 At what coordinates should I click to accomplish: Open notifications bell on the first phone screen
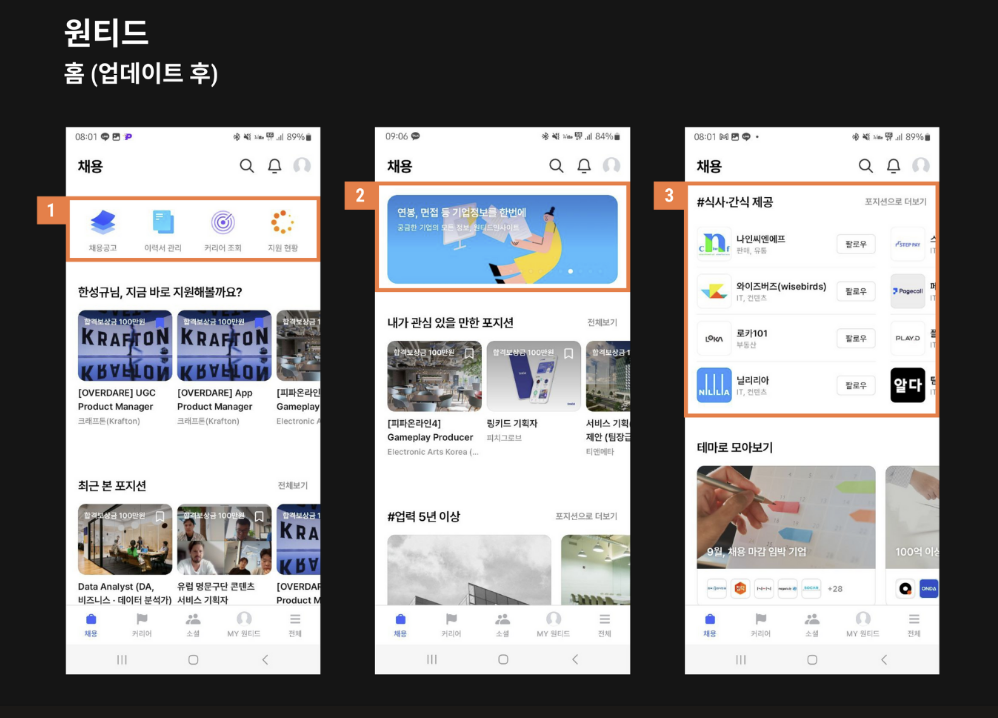[274, 166]
